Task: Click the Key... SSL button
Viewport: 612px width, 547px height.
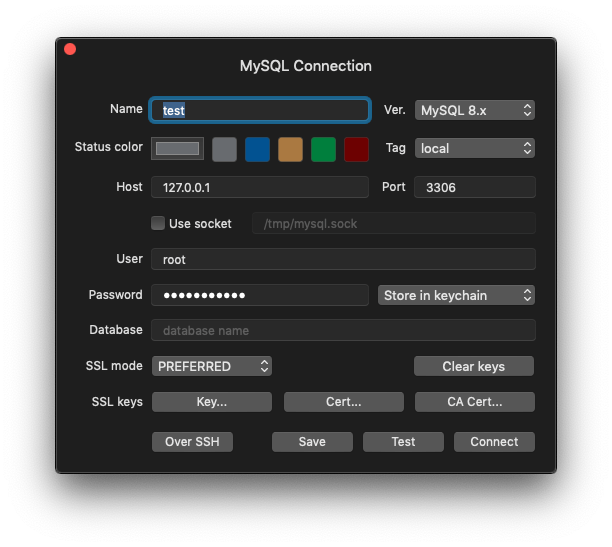Action: point(211,402)
